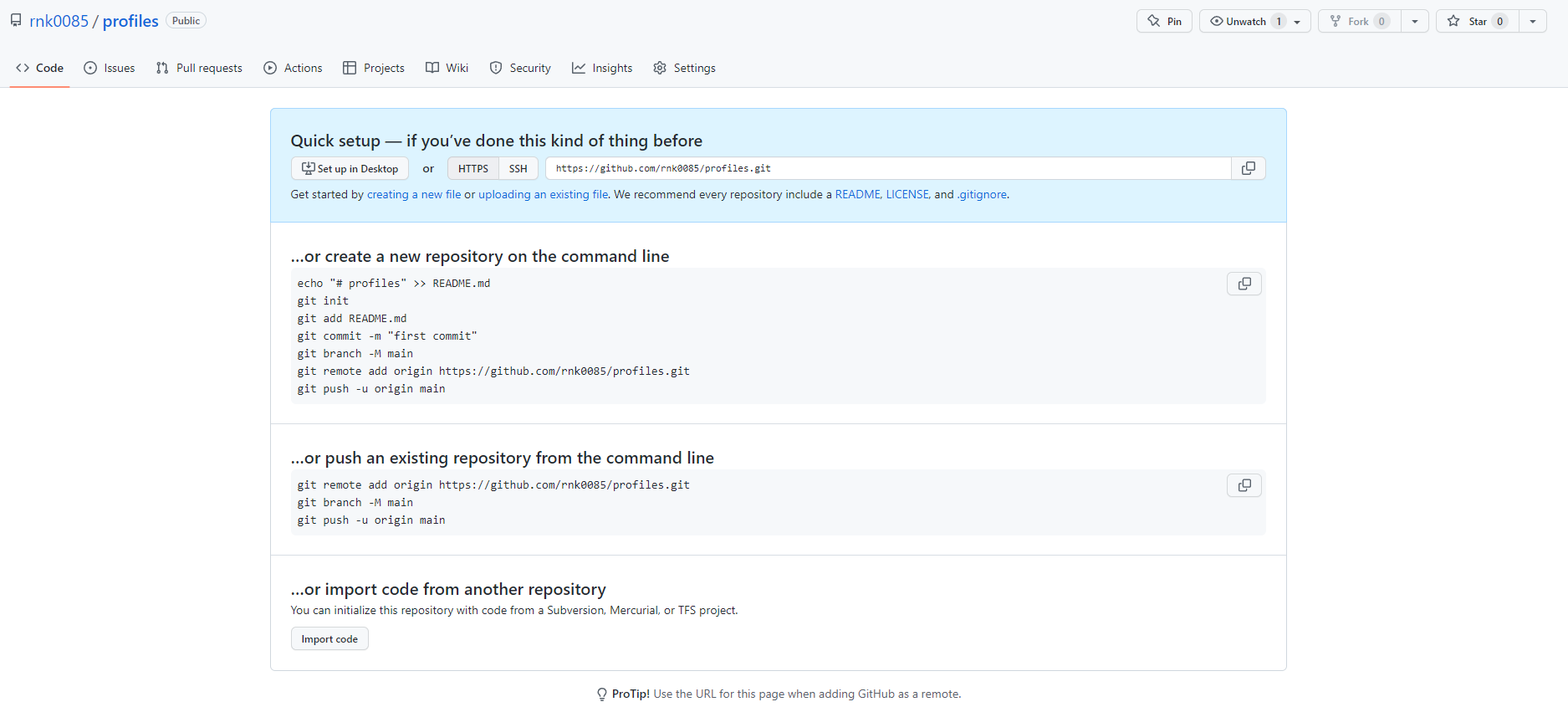
Task: Open the profiles repository link
Action: pos(130,21)
